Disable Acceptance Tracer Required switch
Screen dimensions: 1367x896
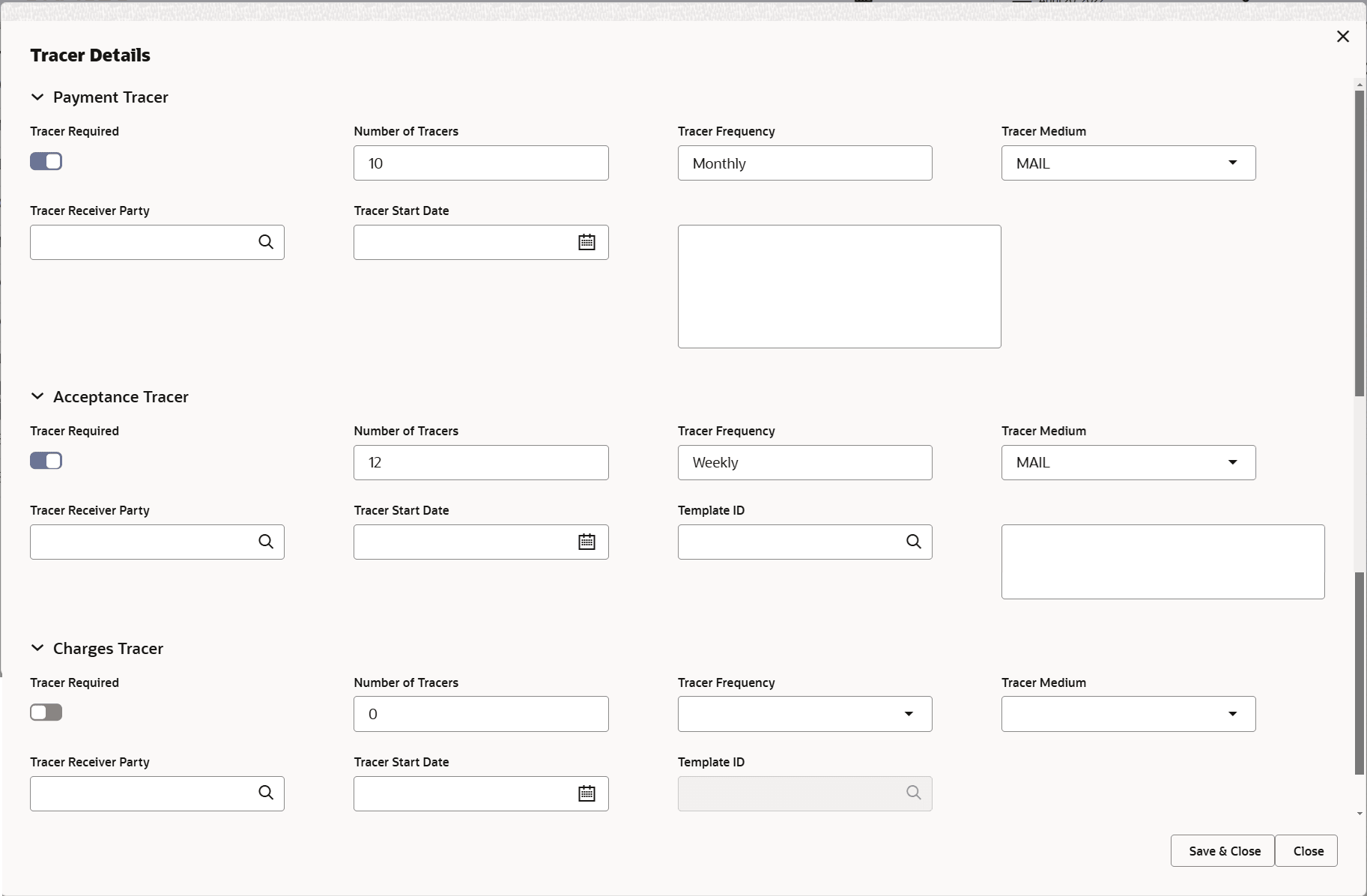point(46,461)
